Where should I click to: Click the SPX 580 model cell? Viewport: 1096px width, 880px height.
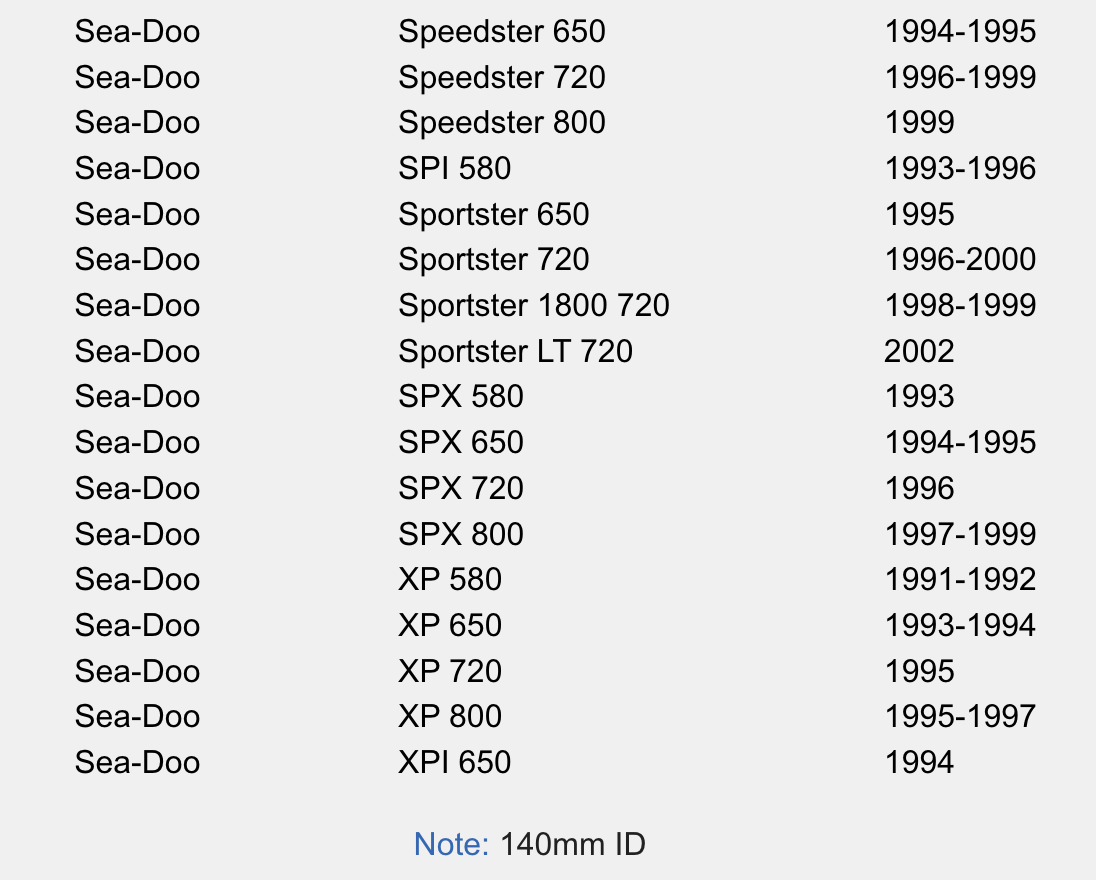point(460,396)
